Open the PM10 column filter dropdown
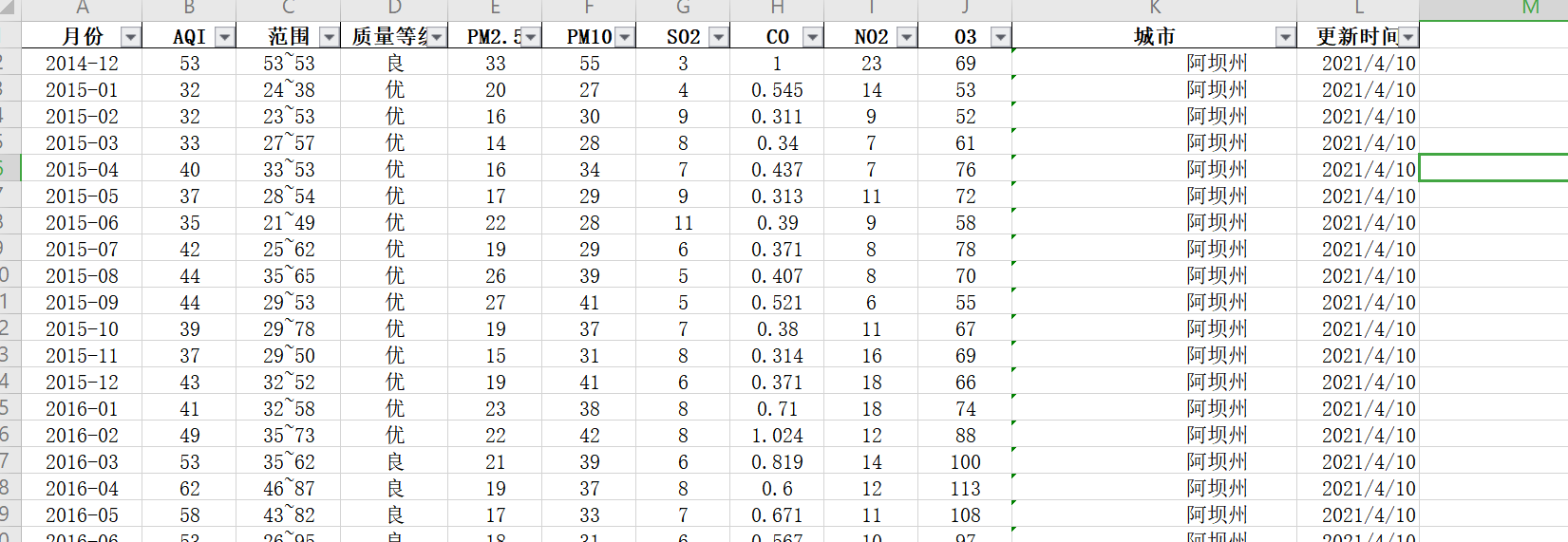Viewport: 1568px width, 542px height. click(x=625, y=37)
